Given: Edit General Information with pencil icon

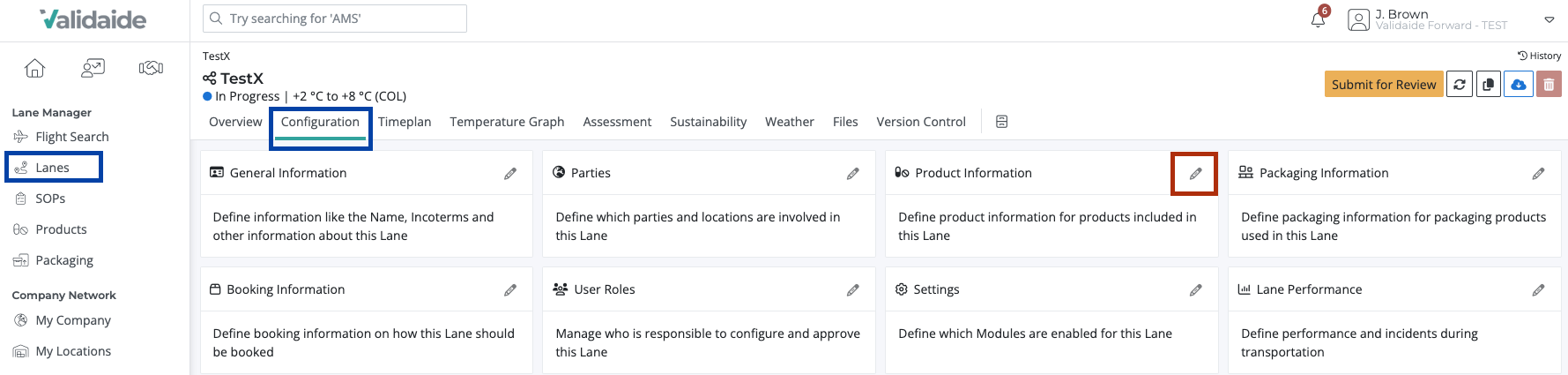Looking at the screenshot, I should (x=510, y=174).
